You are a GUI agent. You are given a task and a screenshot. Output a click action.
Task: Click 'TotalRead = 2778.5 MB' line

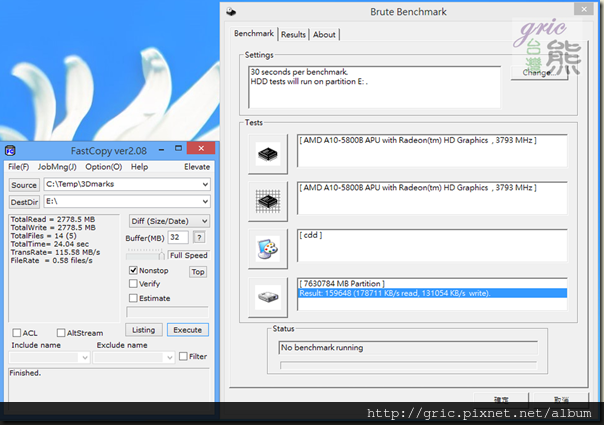pyautogui.click(x=53, y=219)
